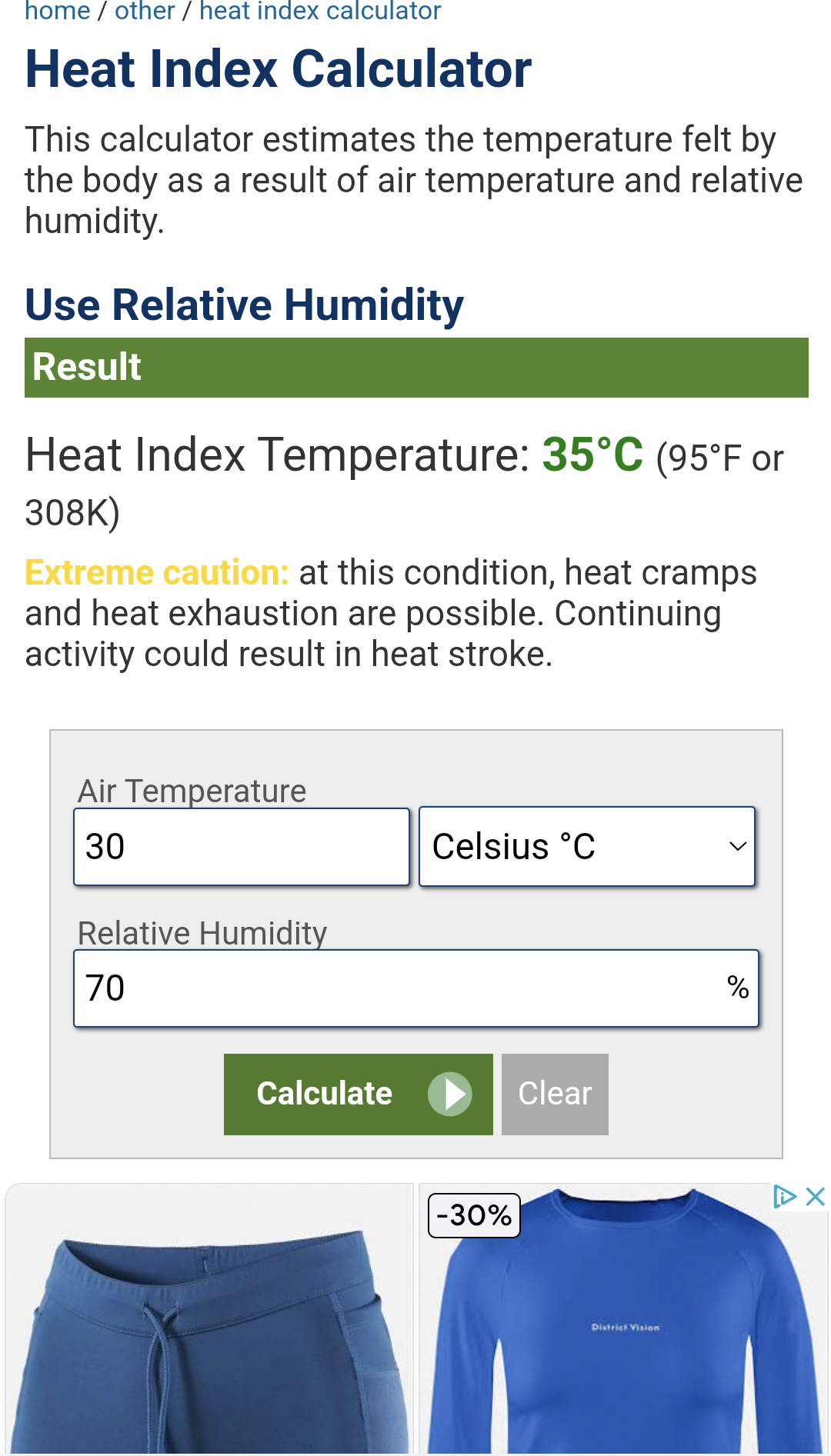Open the Celsius °C unit dropdown

[x=586, y=847]
